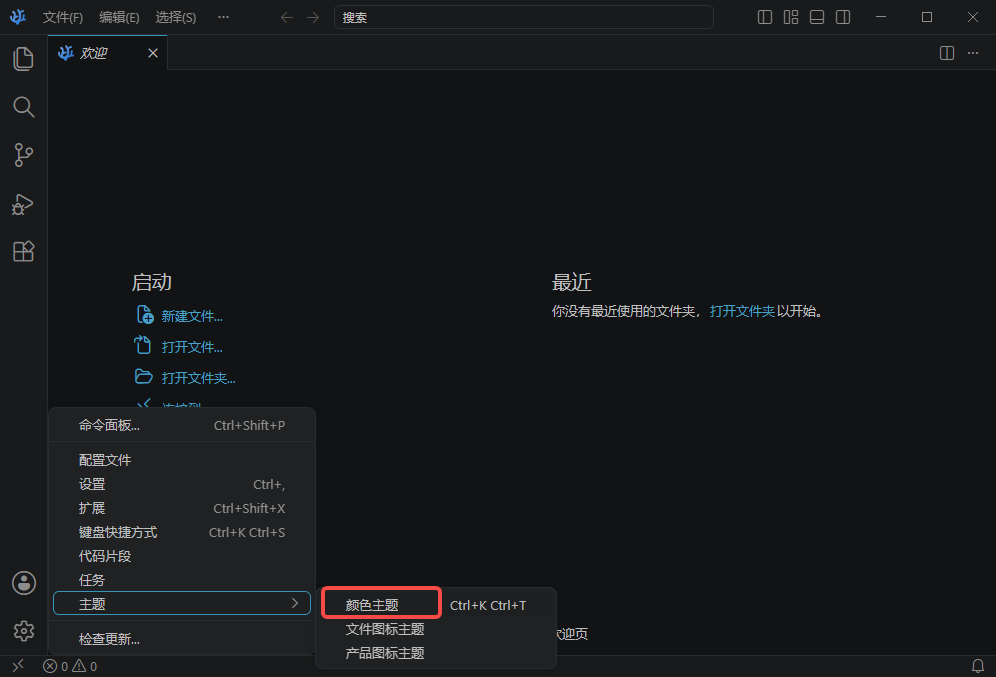Open the 编辑(E) menu
The height and width of the screenshot is (677, 996).
[x=119, y=17]
